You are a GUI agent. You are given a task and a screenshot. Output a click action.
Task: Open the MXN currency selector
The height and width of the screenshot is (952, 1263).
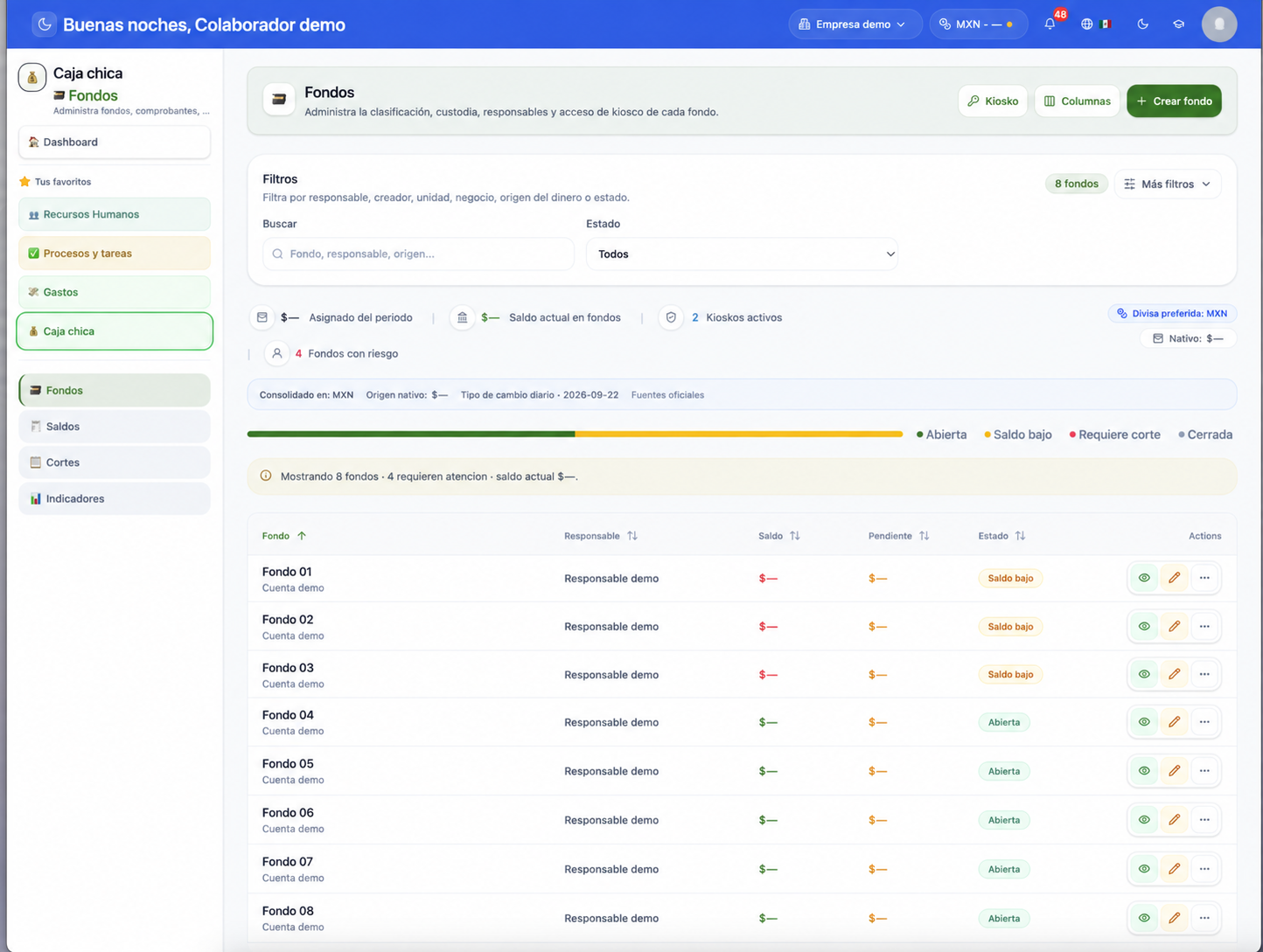(x=978, y=24)
